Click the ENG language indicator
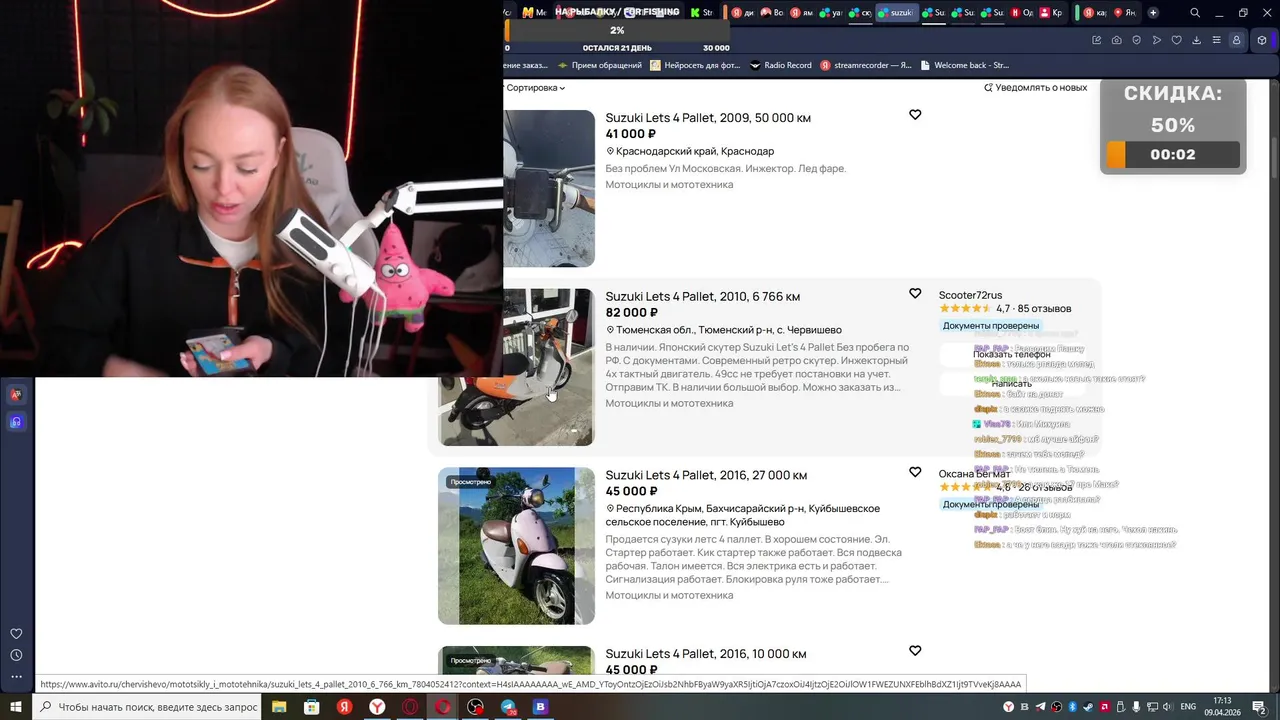This screenshot has height=720, width=1280. (1188, 707)
